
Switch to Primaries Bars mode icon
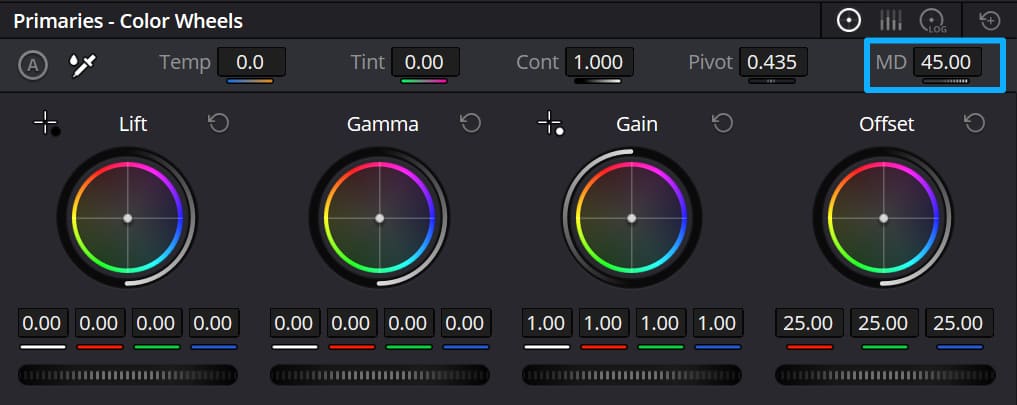click(891, 21)
